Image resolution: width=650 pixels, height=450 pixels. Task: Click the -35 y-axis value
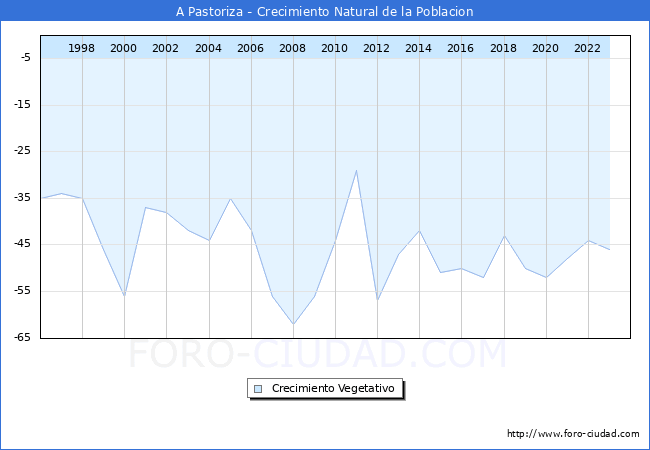click(22, 197)
